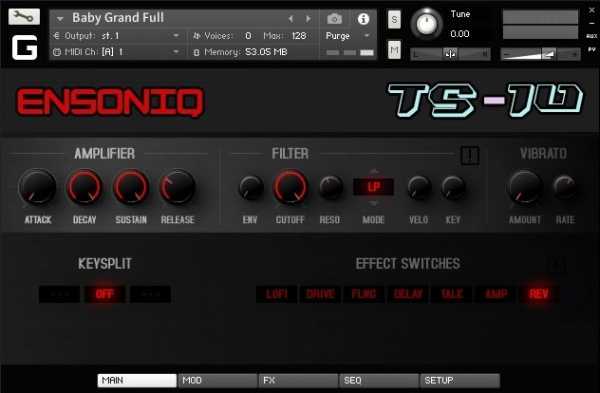
Task: Click the Keysplit OFF button
Action: [x=104, y=294]
